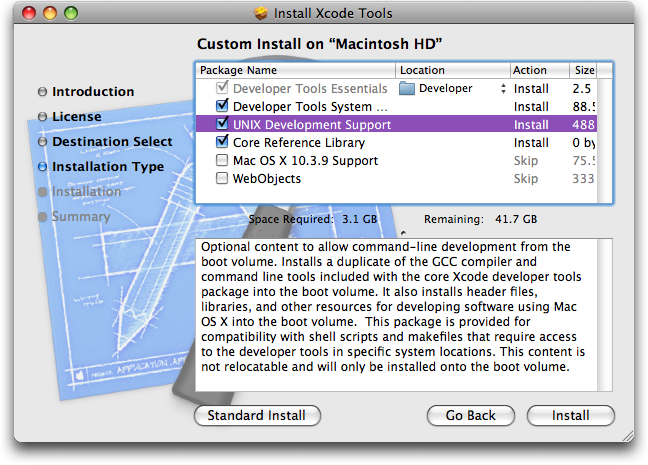Click the Action column header
Screen dimensions: 648x465
pos(539,70)
